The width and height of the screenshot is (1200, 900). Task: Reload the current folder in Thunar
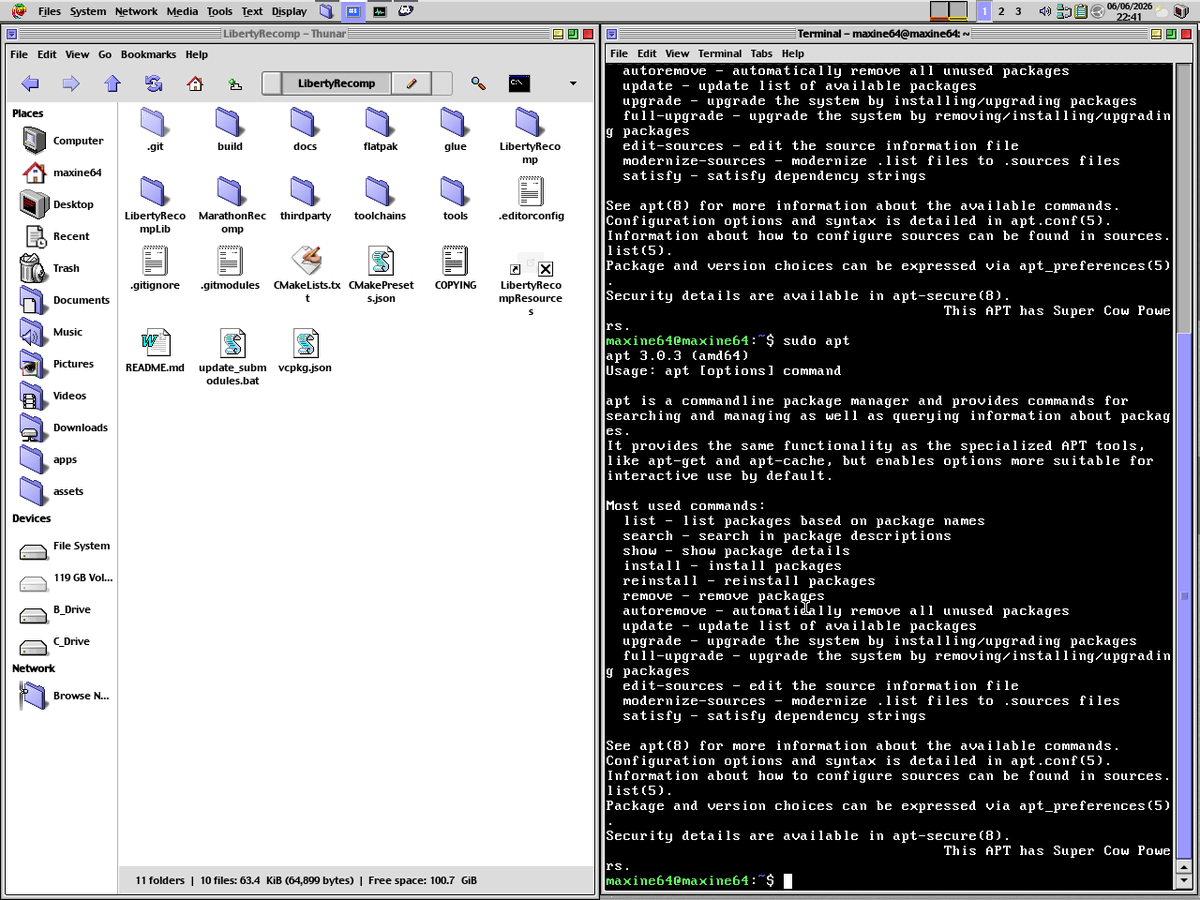(153, 83)
